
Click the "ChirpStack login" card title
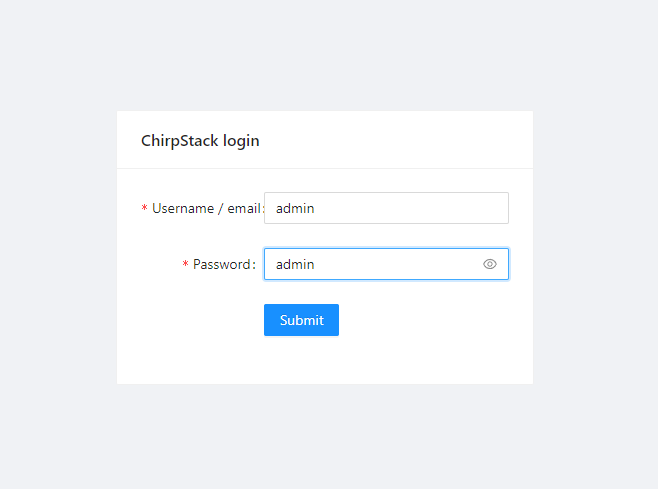[200, 140]
